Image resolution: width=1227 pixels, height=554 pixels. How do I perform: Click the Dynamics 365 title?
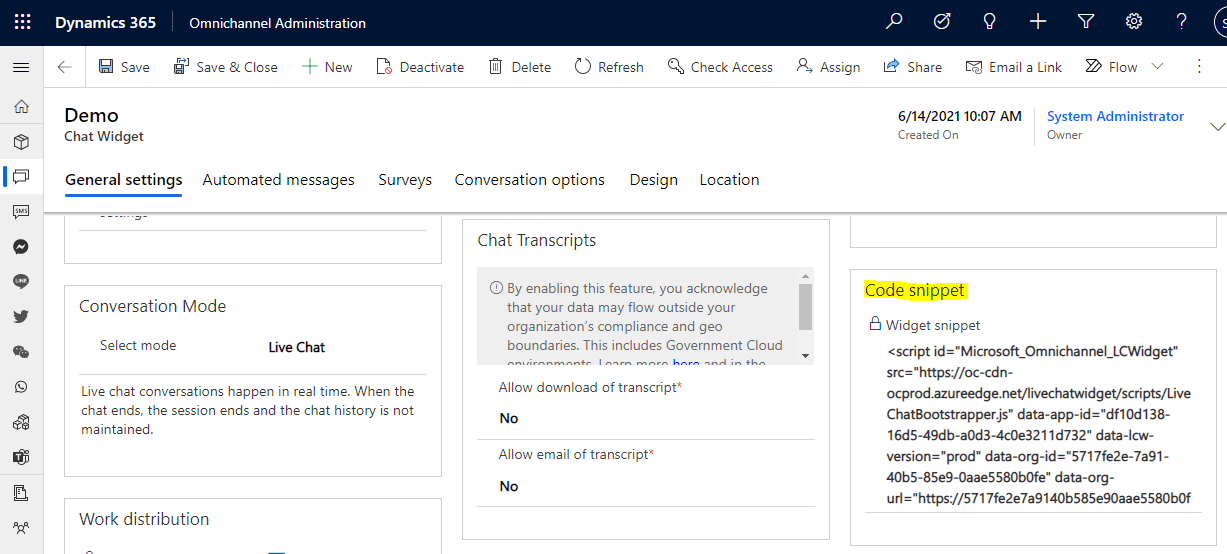point(106,22)
